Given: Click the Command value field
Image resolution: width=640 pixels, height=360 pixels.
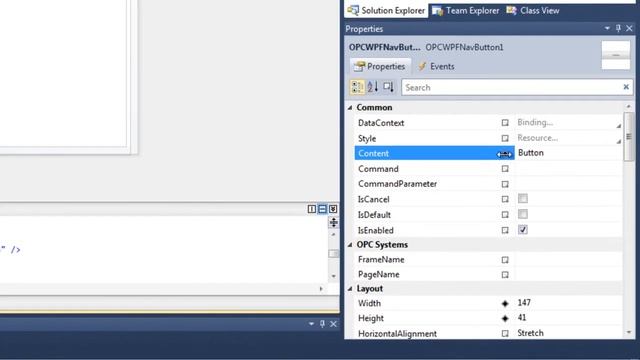Looking at the screenshot, I should pyautogui.click(x=569, y=169).
